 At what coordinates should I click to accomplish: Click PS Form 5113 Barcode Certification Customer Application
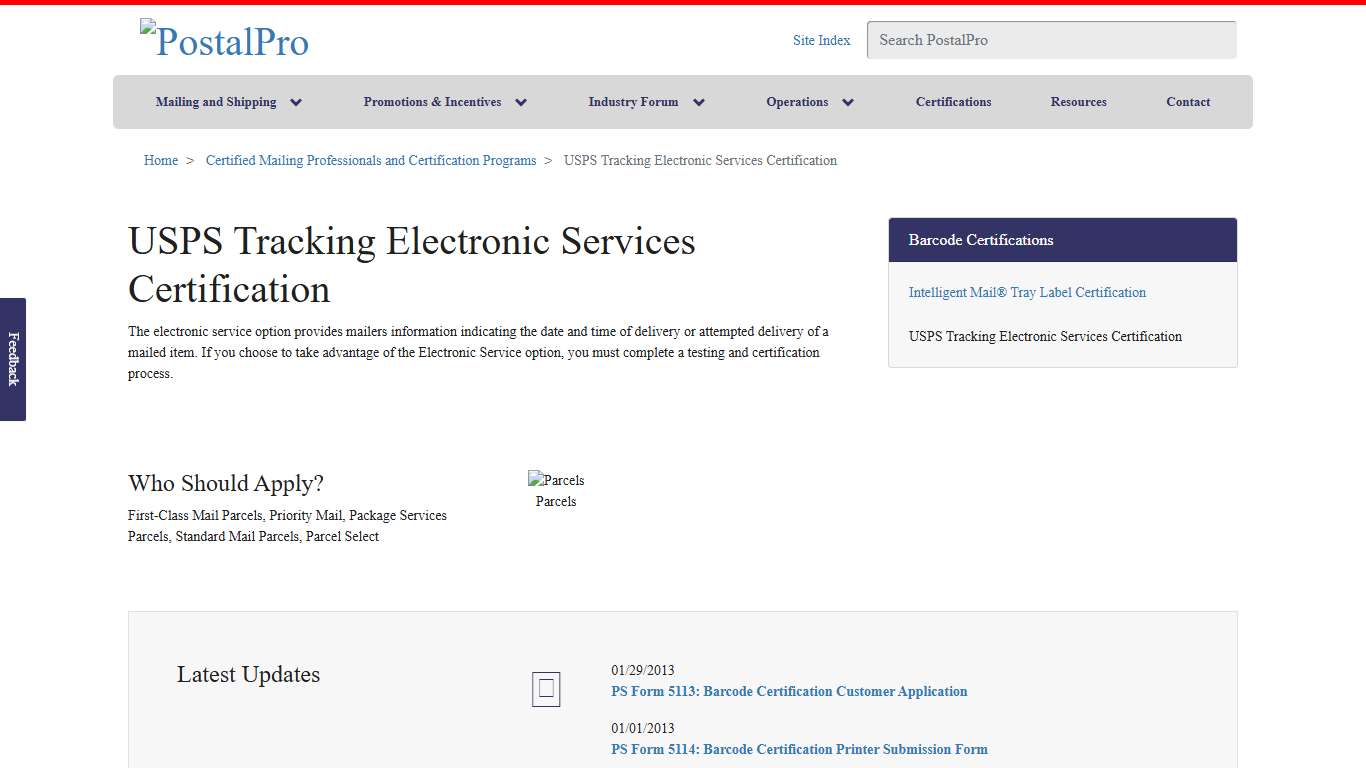click(789, 691)
